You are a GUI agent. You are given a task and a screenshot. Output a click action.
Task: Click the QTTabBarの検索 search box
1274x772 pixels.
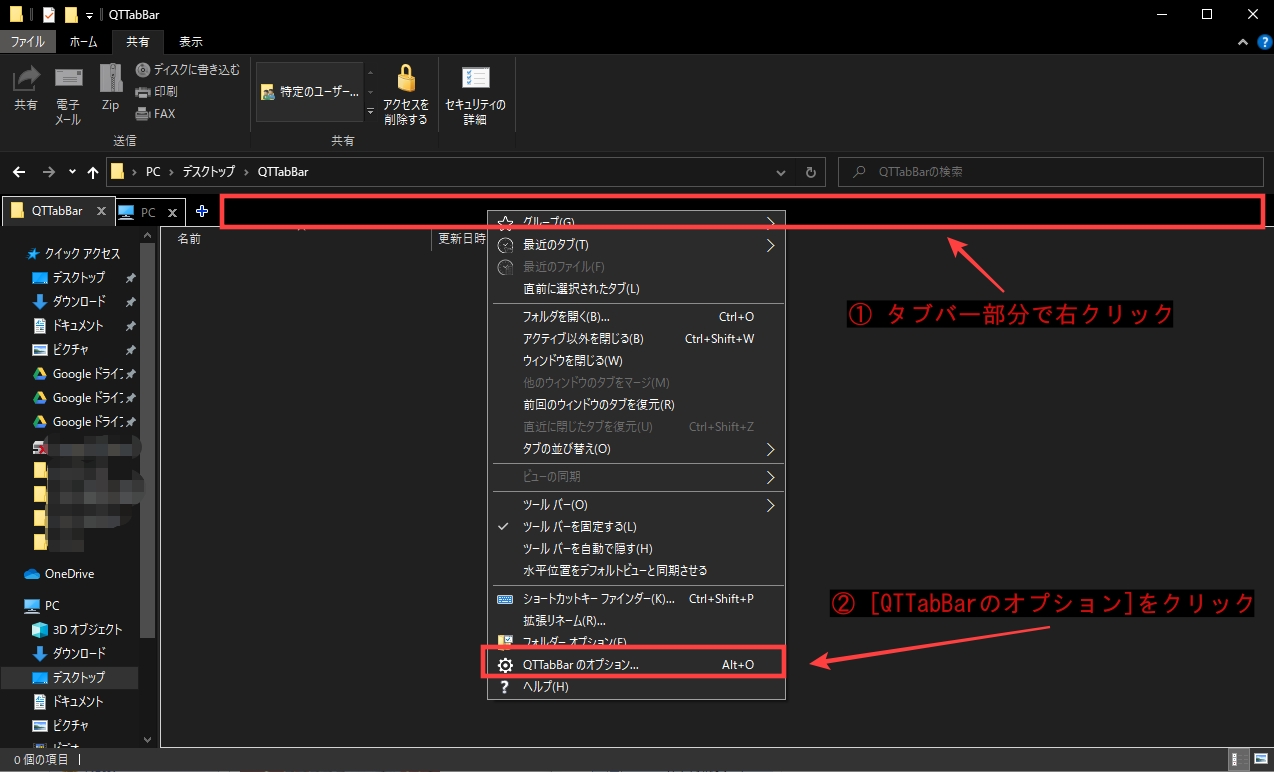(1051, 172)
